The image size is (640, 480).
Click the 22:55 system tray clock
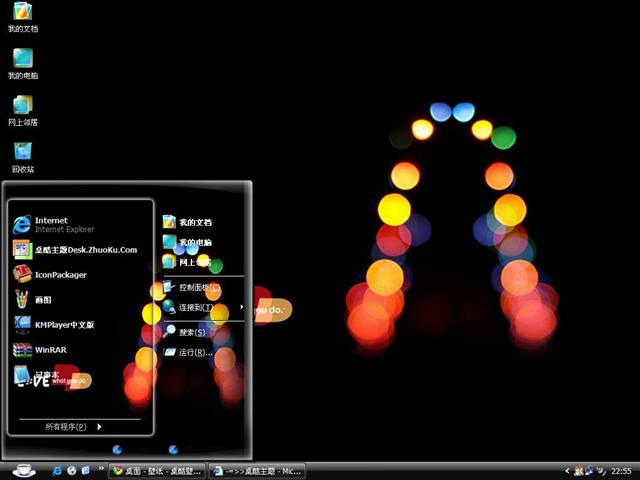pos(621,470)
